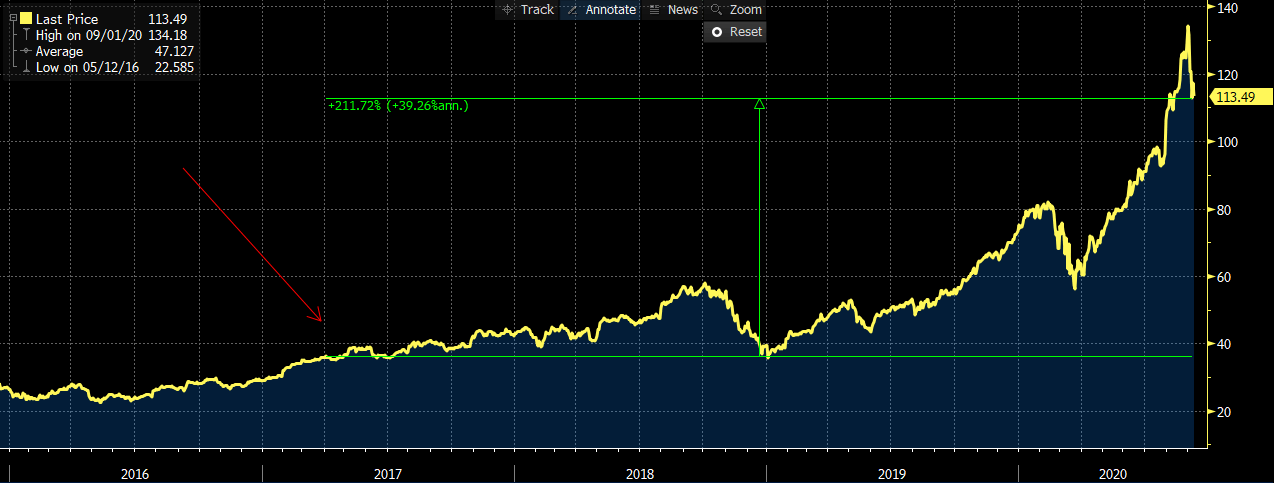This screenshot has width=1274, height=483.
Task: Open the News overlay
Action: click(x=672, y=9)
